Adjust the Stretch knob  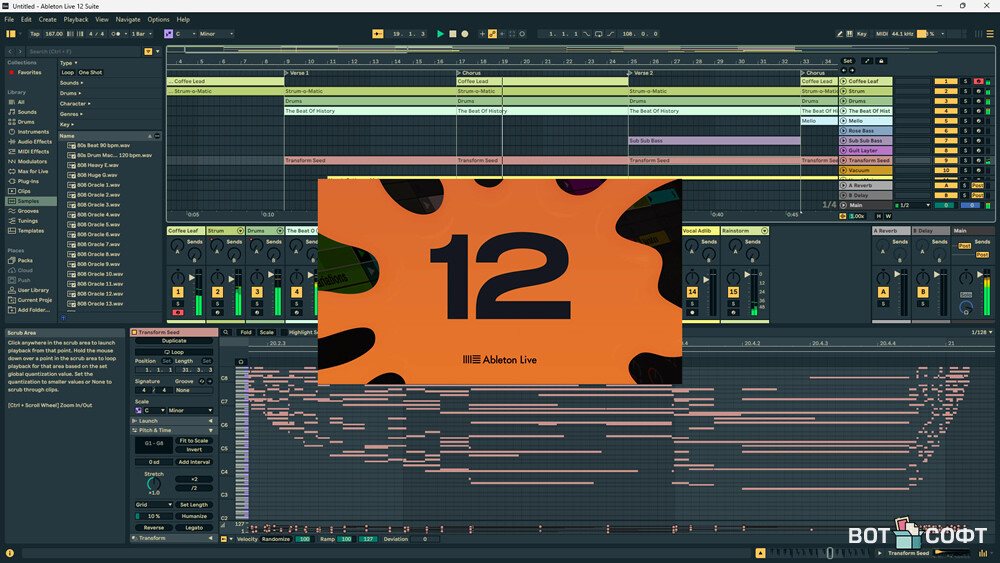pos(154,484)
